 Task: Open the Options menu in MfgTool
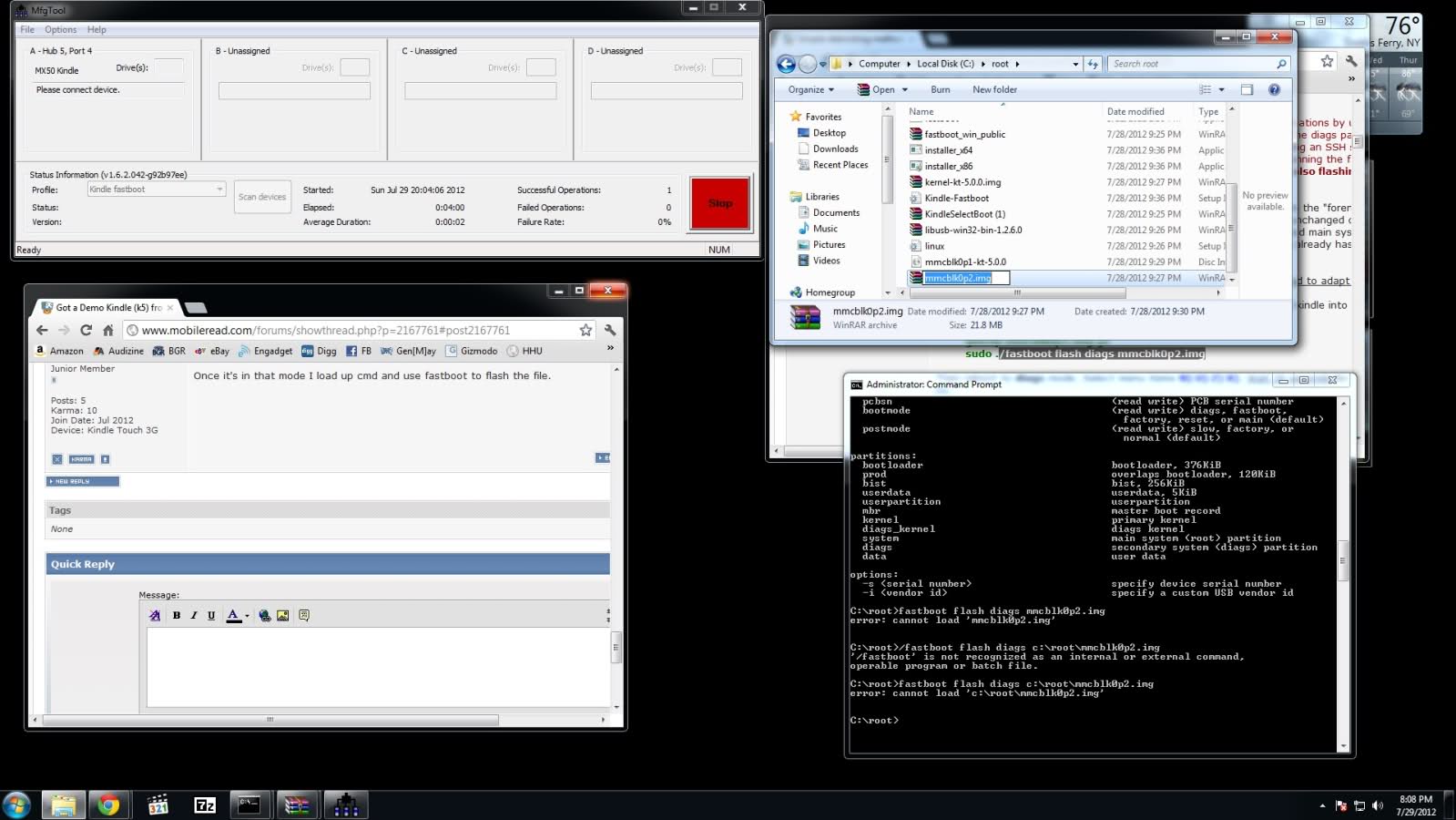(x=61, y=29)
